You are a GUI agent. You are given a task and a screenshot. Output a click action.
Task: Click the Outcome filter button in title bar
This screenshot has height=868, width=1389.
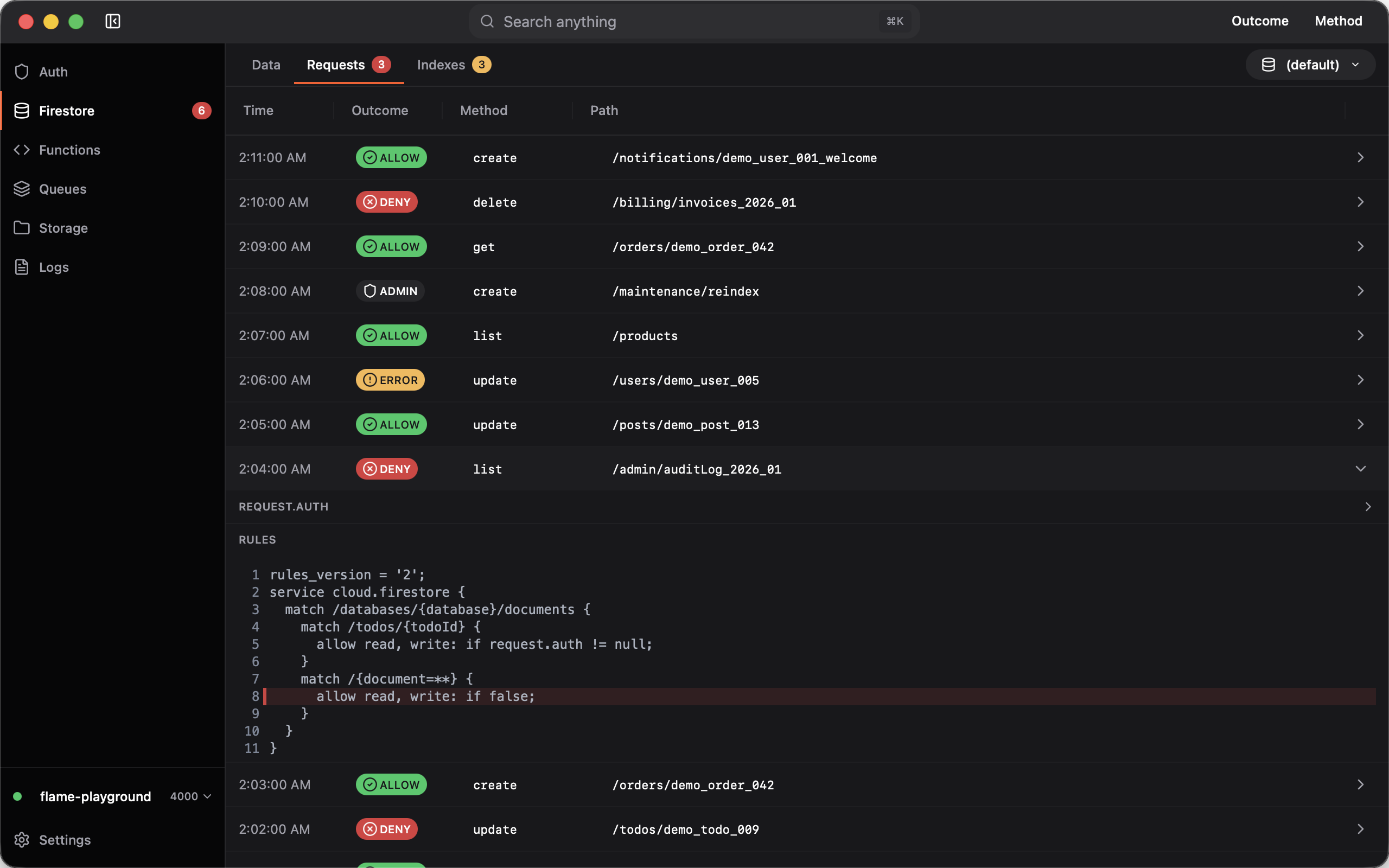coord(1260,21)
